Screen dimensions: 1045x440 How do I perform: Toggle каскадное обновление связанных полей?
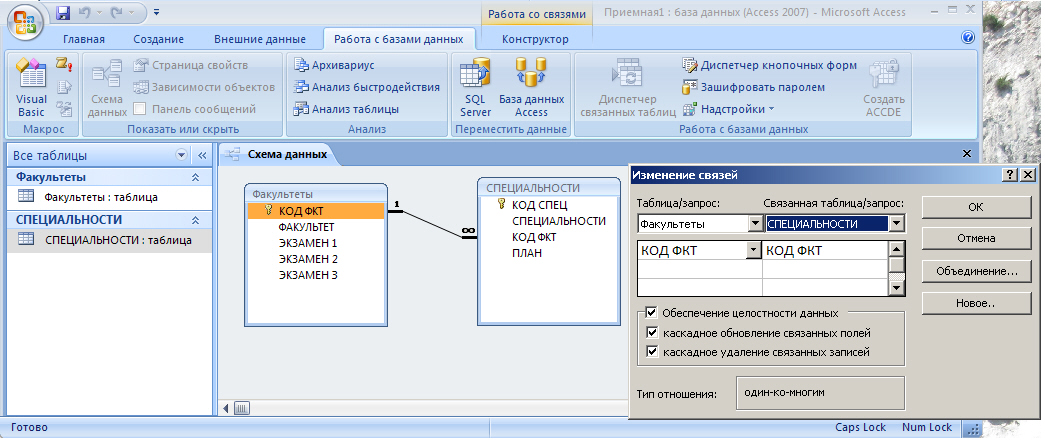(x=652, y=332)
